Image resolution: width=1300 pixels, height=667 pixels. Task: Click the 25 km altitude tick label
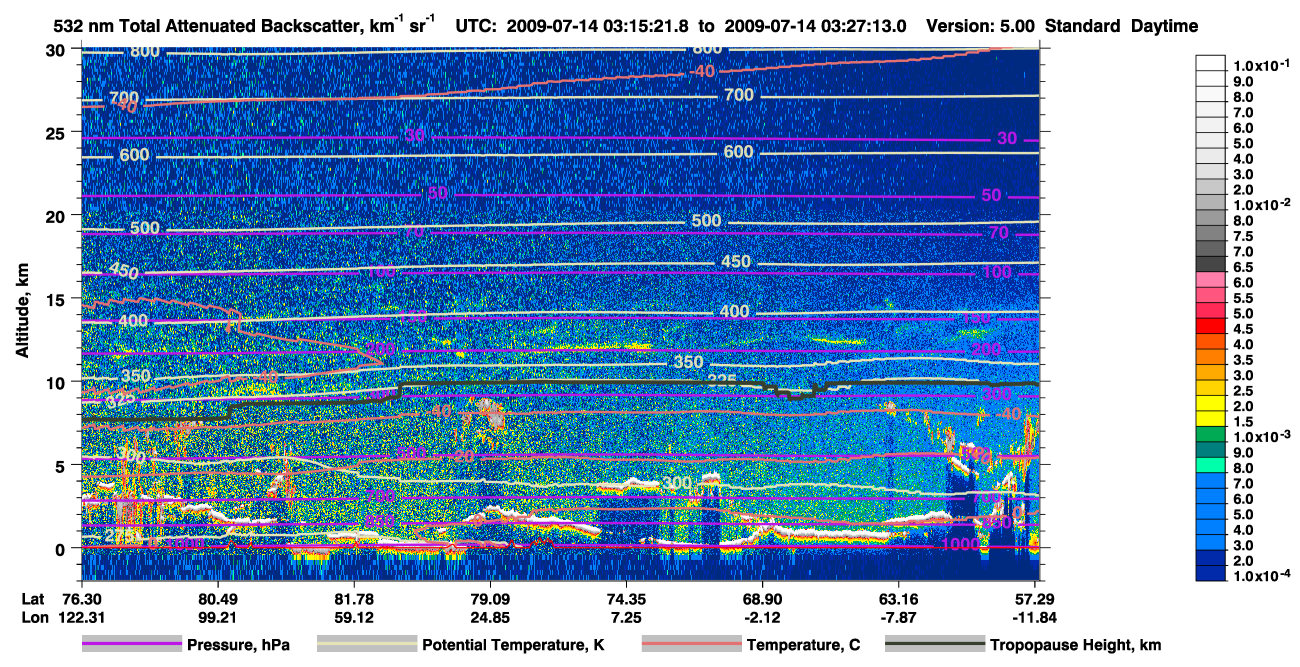(54, 132)
